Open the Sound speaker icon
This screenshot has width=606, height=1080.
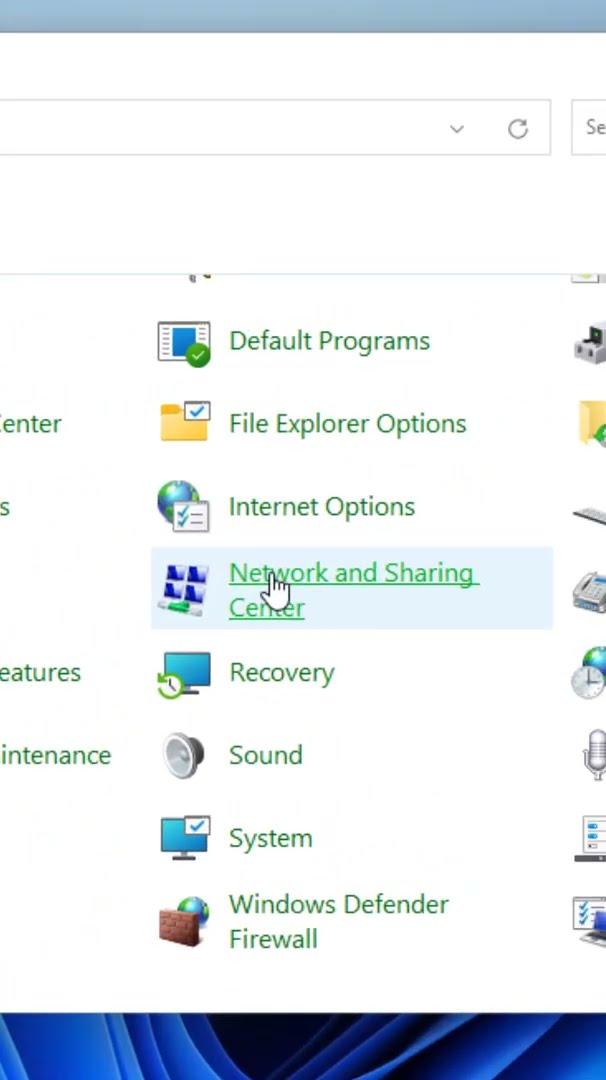coord(184,756)
